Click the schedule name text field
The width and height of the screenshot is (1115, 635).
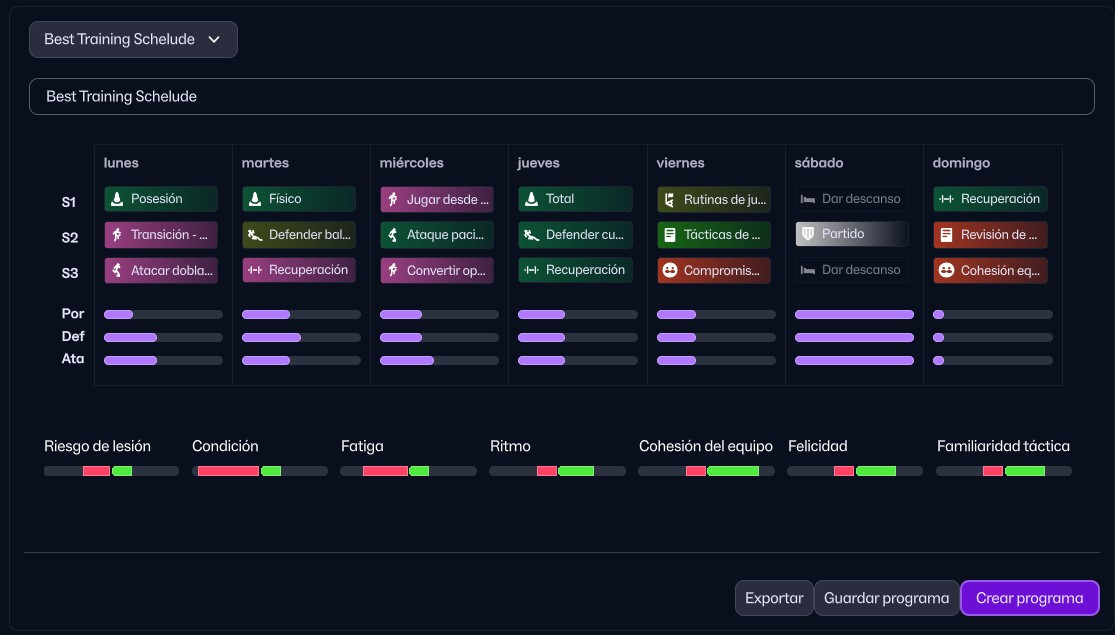pos(561,97)
